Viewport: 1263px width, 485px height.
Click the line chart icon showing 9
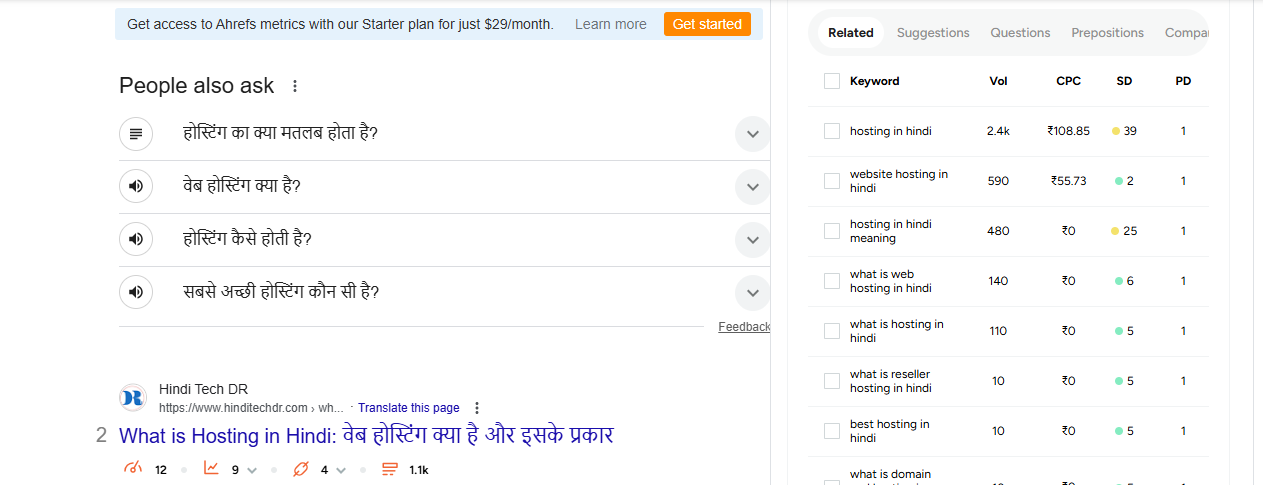[211, 469]
